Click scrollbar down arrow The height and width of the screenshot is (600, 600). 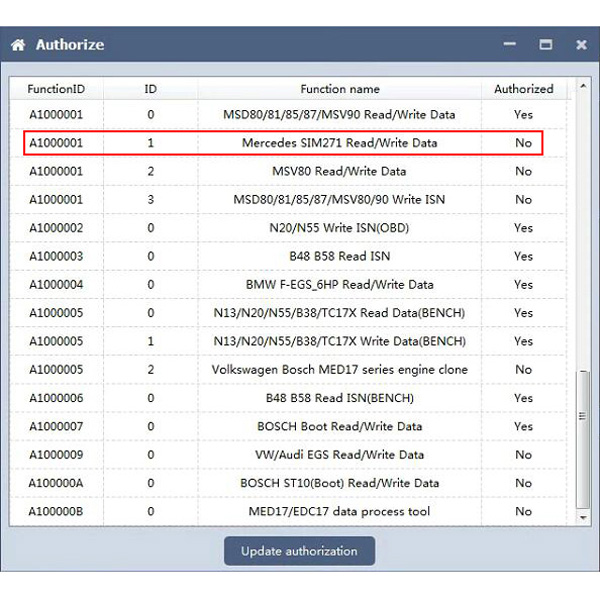coord(583,518)
